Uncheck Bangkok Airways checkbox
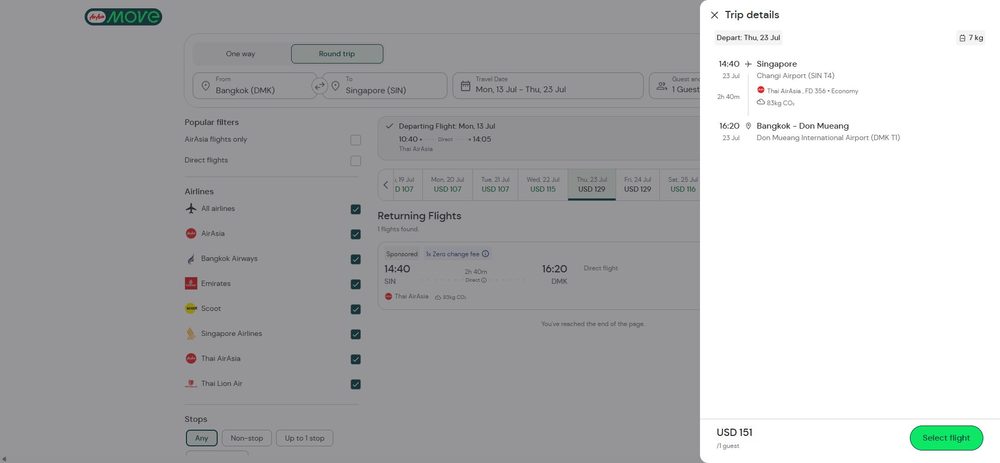The width and height of the screenshot is (1000, 463). [x=355, y=260]
